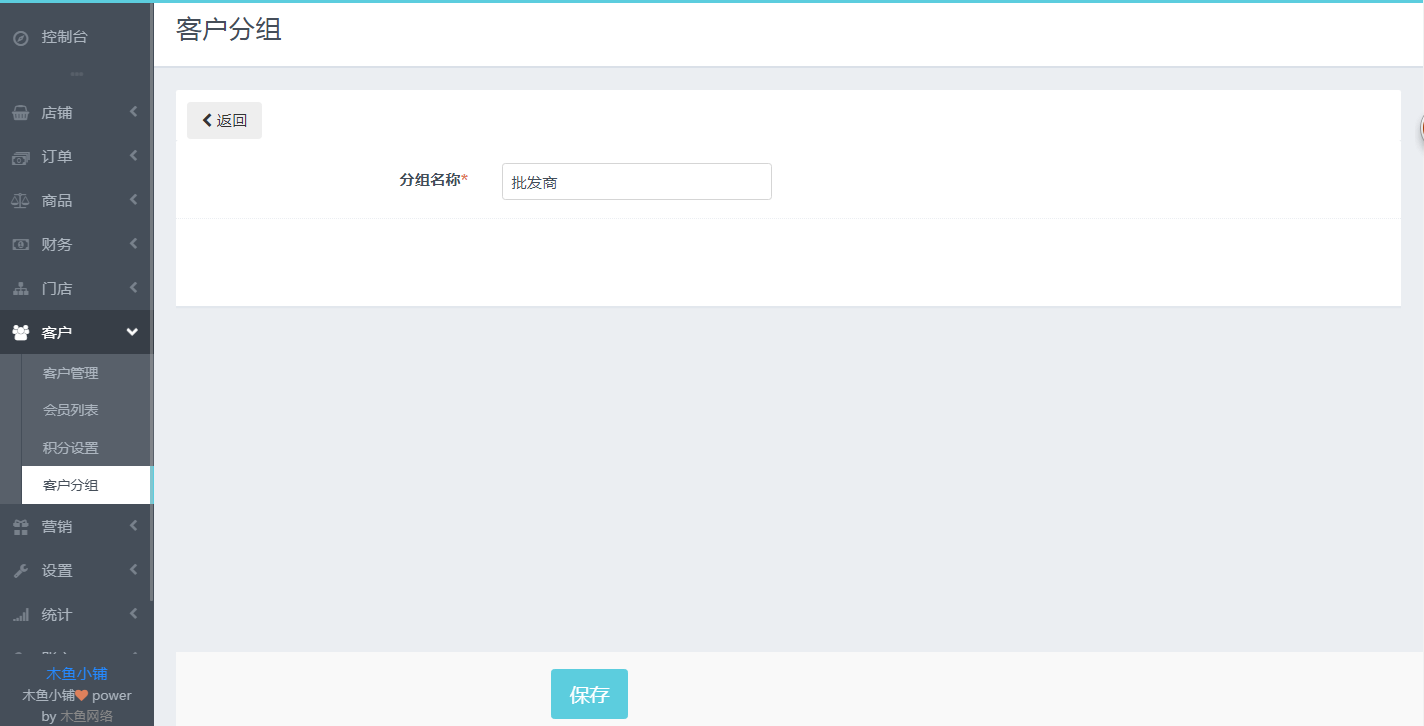The width and height of the screenshot is (1424, 726).
Task: Expand the 统计 submenu arrow
Action: click(133, 614)
